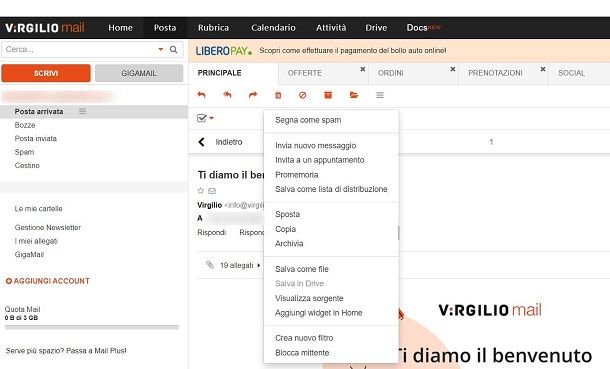The height and width of the screenshot is (369, 610).
Task: Open Attività in top navigation
Action: pyautogui.click(x=331, y=28)
